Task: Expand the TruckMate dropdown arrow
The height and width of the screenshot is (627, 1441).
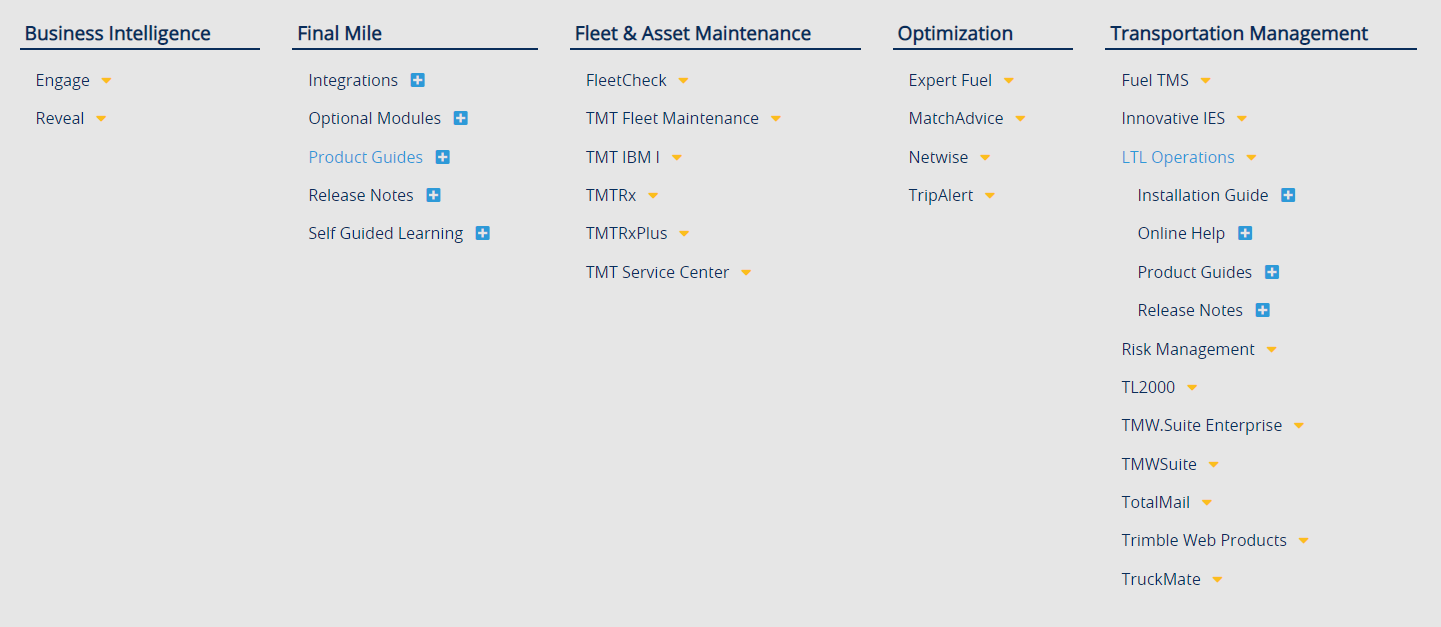Action: tap(1217, 580)
